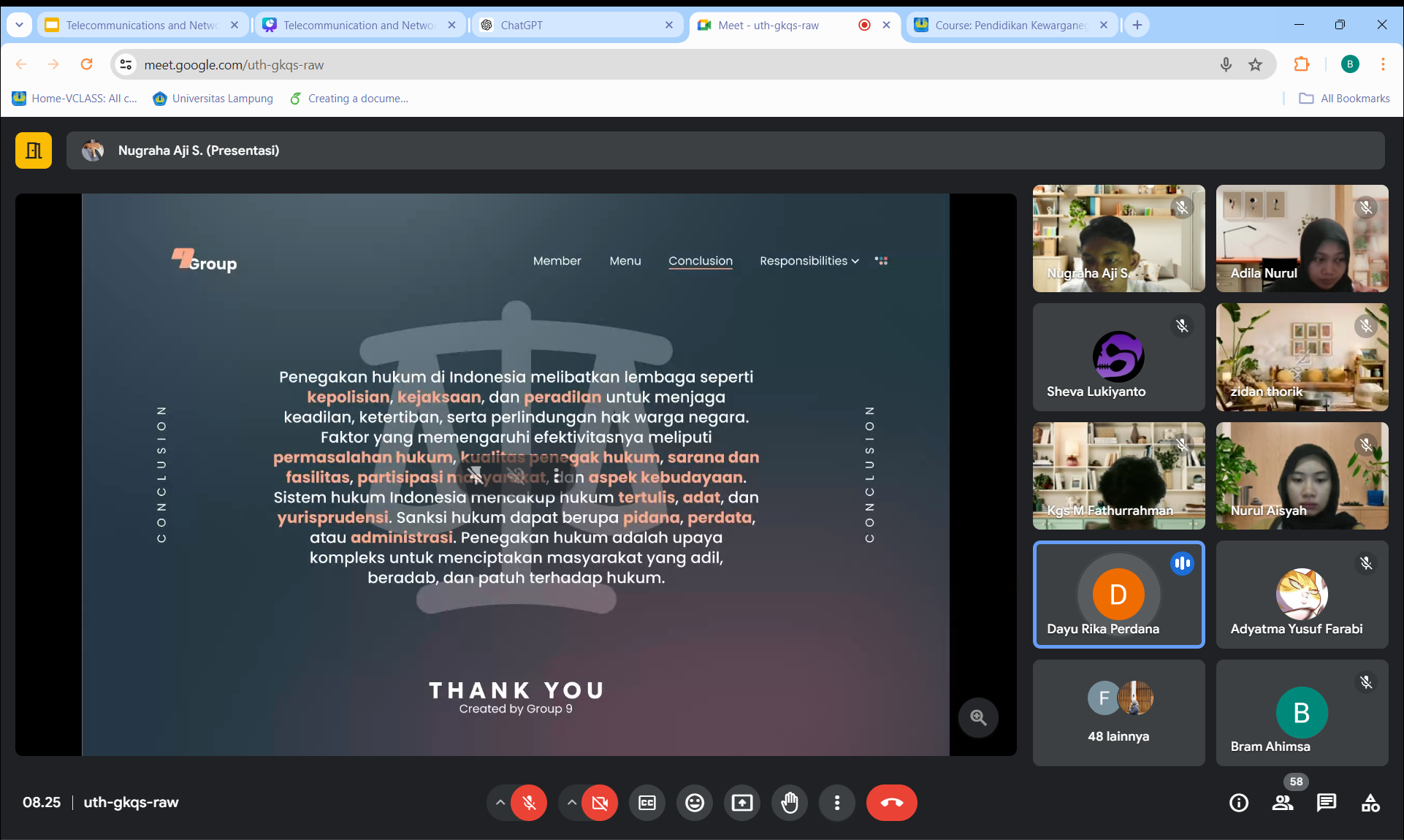Click the leave call hang-up button
This screenshot has width=1404, height=840.
pos(891,803)
